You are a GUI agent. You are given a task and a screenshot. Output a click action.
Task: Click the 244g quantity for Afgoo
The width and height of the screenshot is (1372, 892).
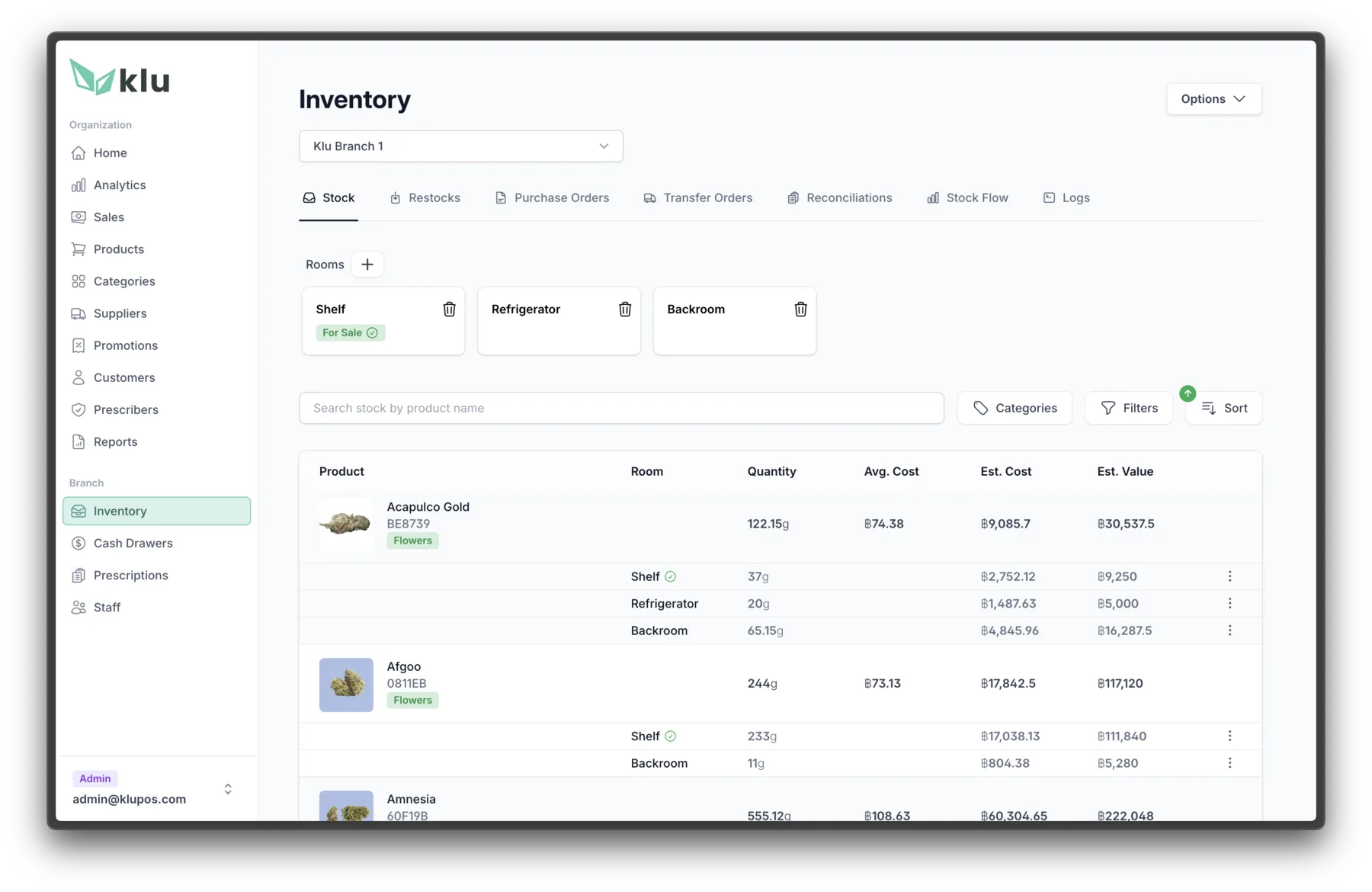point(762,683)
